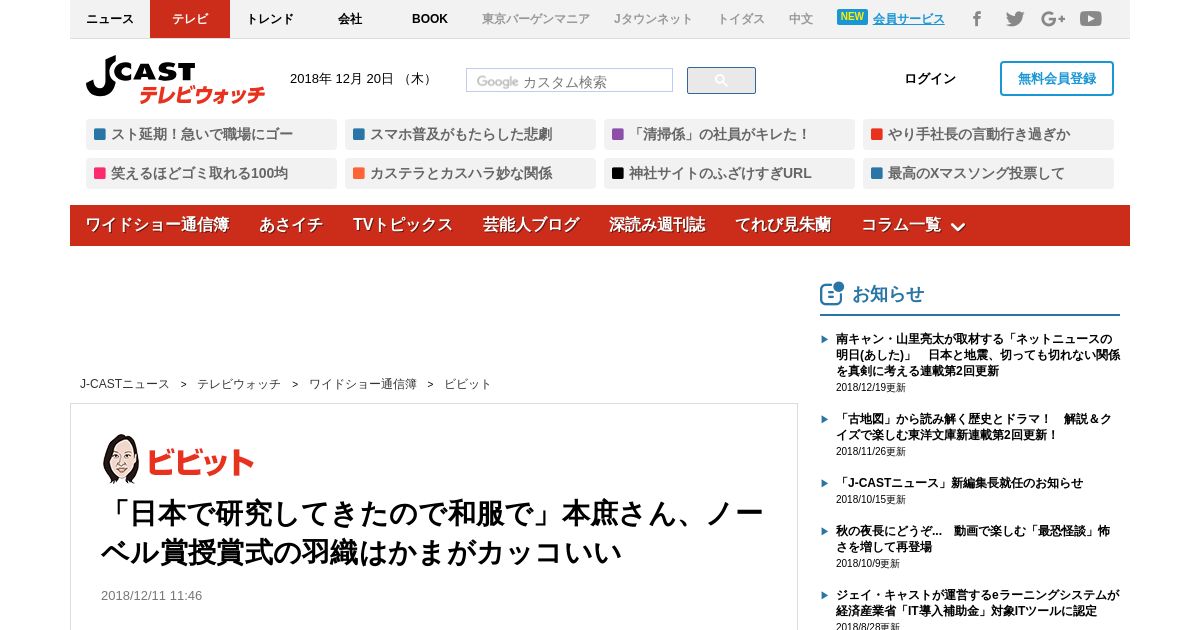The width and height of the screenshot is (1200, 630).
Task: Open headline 神社サイトのふざけすぎURL
Action: pos(729,173)
